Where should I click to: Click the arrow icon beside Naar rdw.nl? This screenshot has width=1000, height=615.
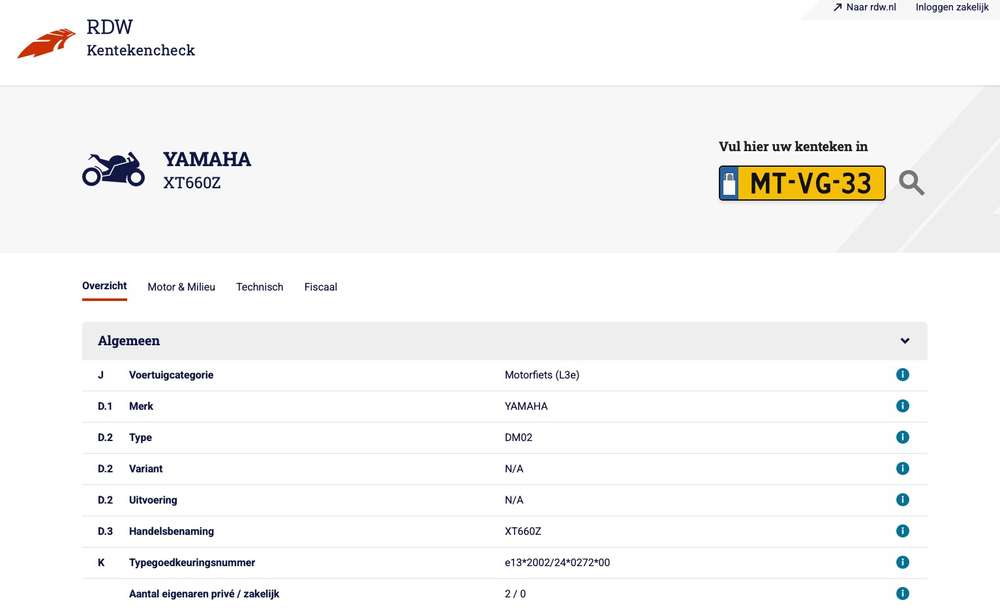837,8
